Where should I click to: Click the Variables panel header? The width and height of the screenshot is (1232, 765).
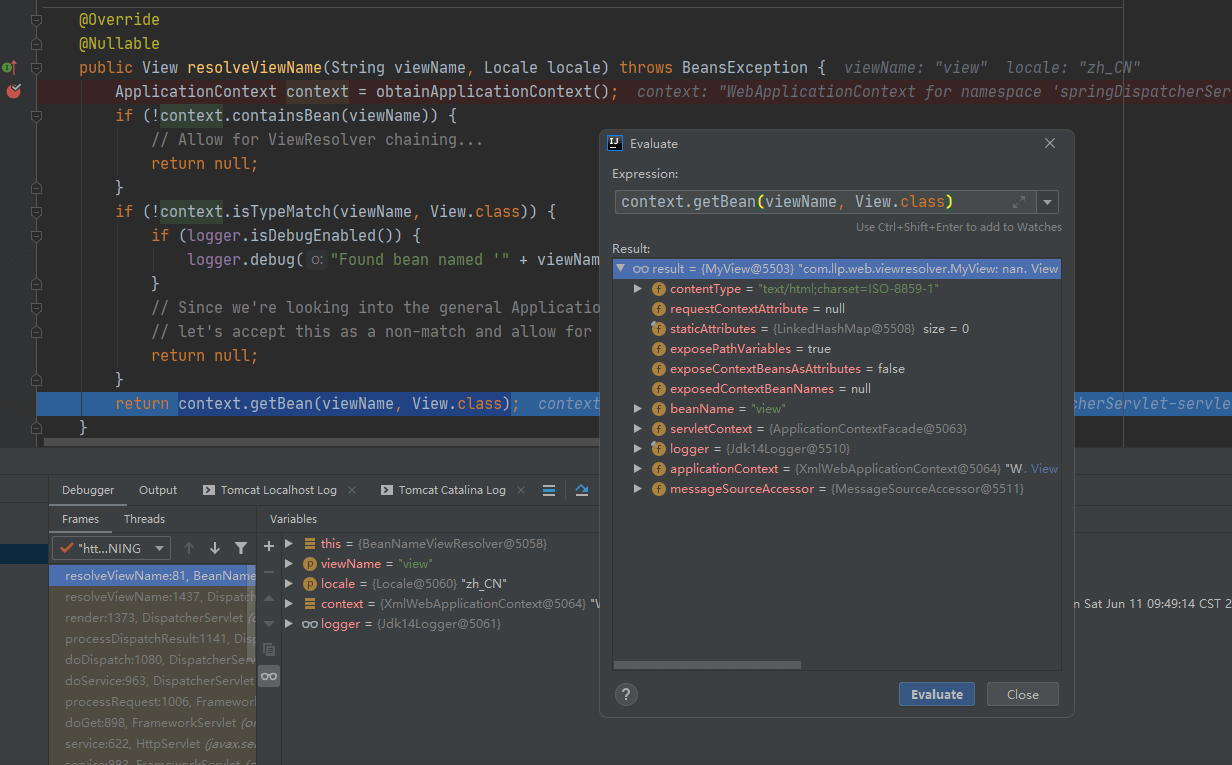[293, 519]
